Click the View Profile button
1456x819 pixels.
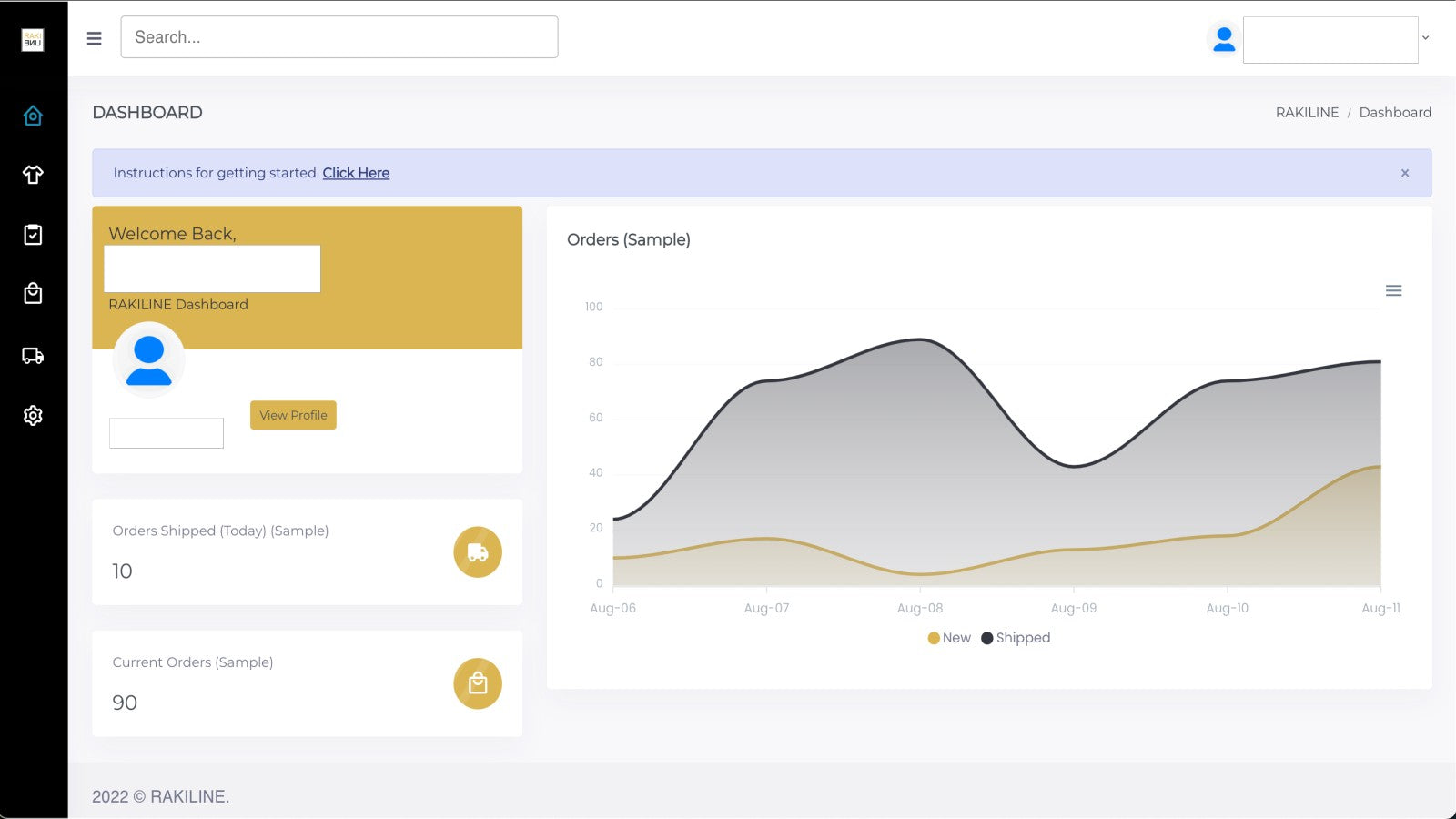[x=293, y=415]
